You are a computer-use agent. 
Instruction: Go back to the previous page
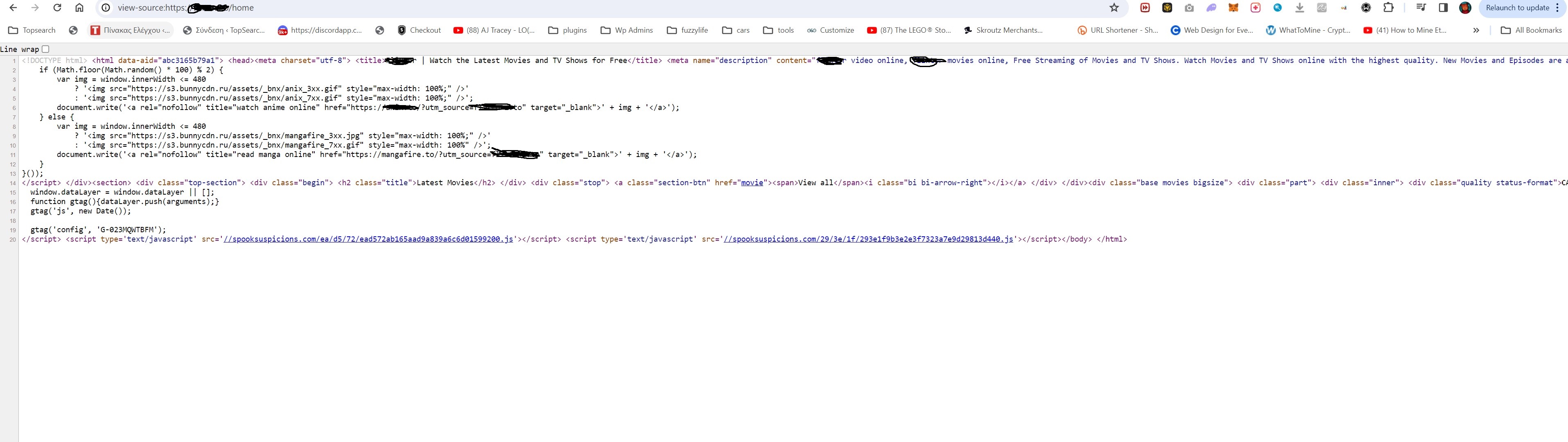(13, 8)
